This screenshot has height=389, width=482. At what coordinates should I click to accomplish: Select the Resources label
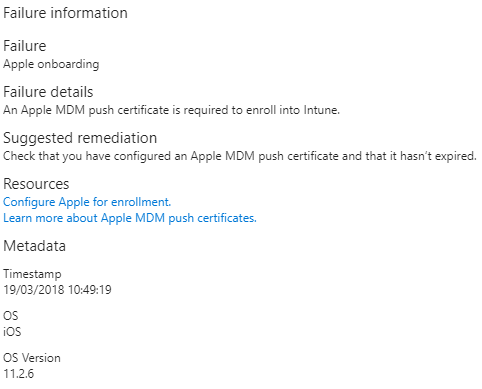pyautogui.click(x=36, y=184)
